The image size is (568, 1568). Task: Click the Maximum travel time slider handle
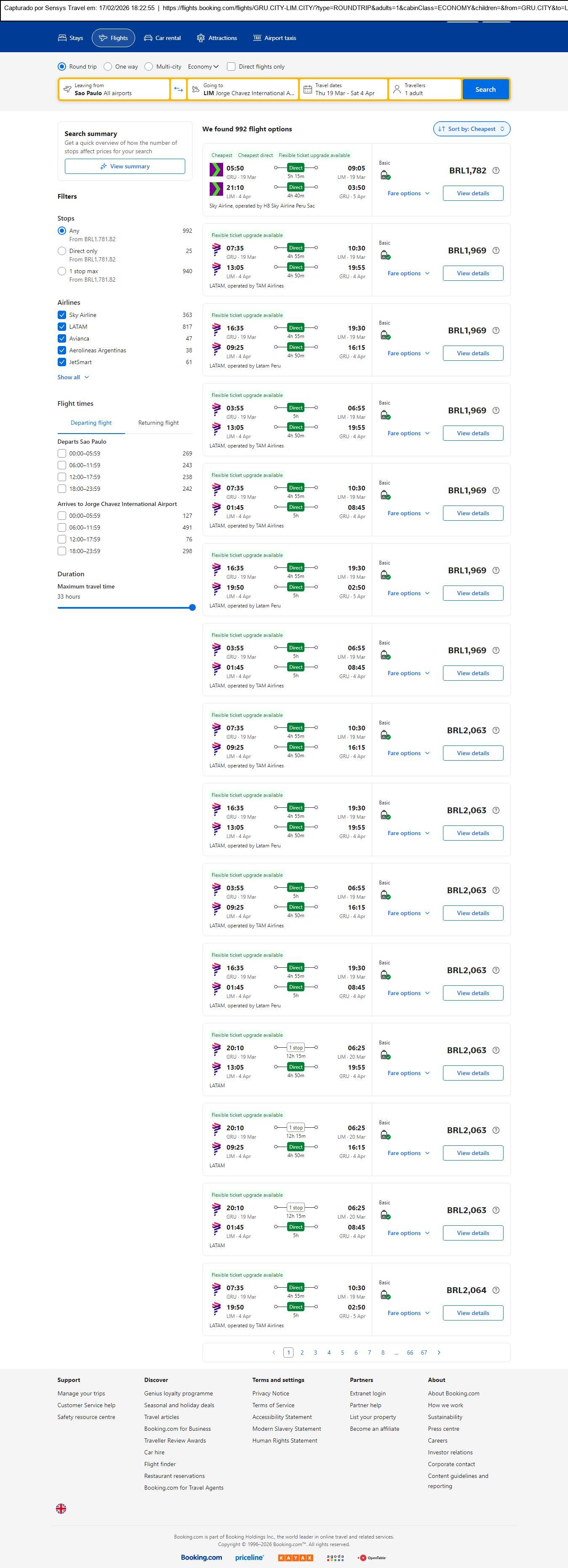pyautogui.click(x=192, y=607)
